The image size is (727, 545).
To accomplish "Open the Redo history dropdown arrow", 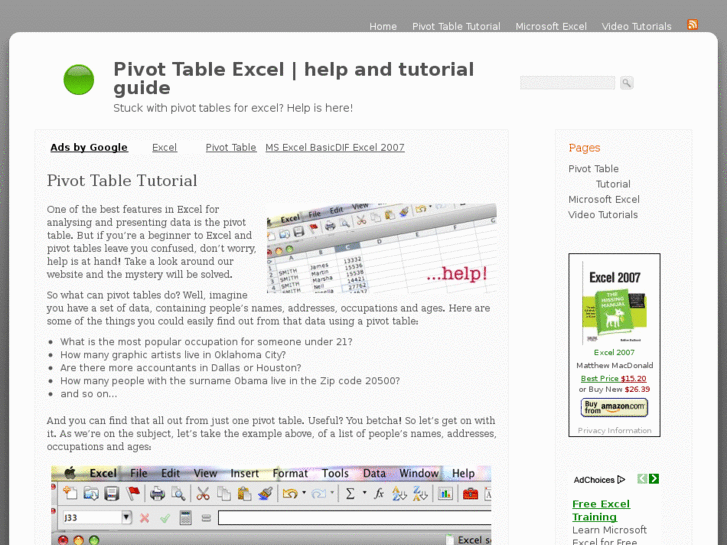I will tap(332, 493).
